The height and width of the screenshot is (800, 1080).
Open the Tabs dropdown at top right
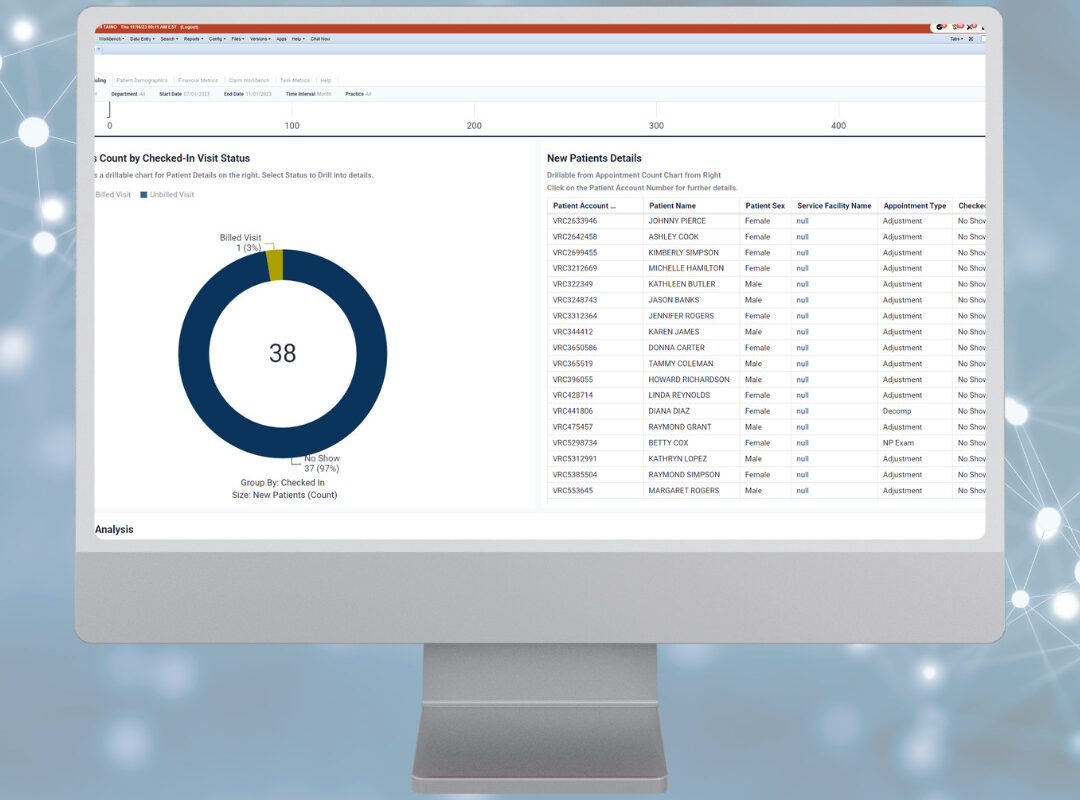point(956,39)
